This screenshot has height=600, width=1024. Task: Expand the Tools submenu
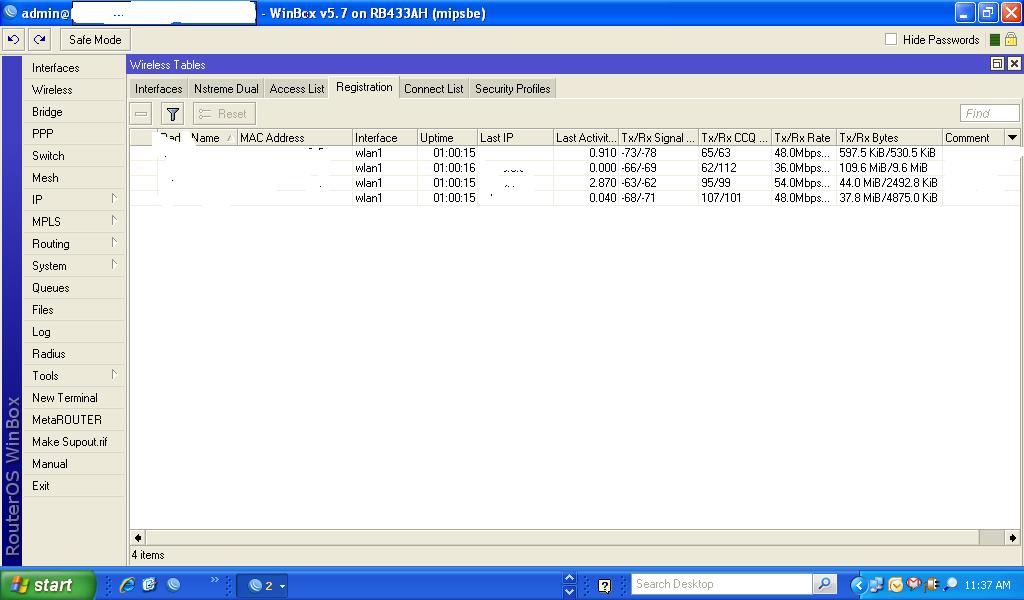point(114,374)
